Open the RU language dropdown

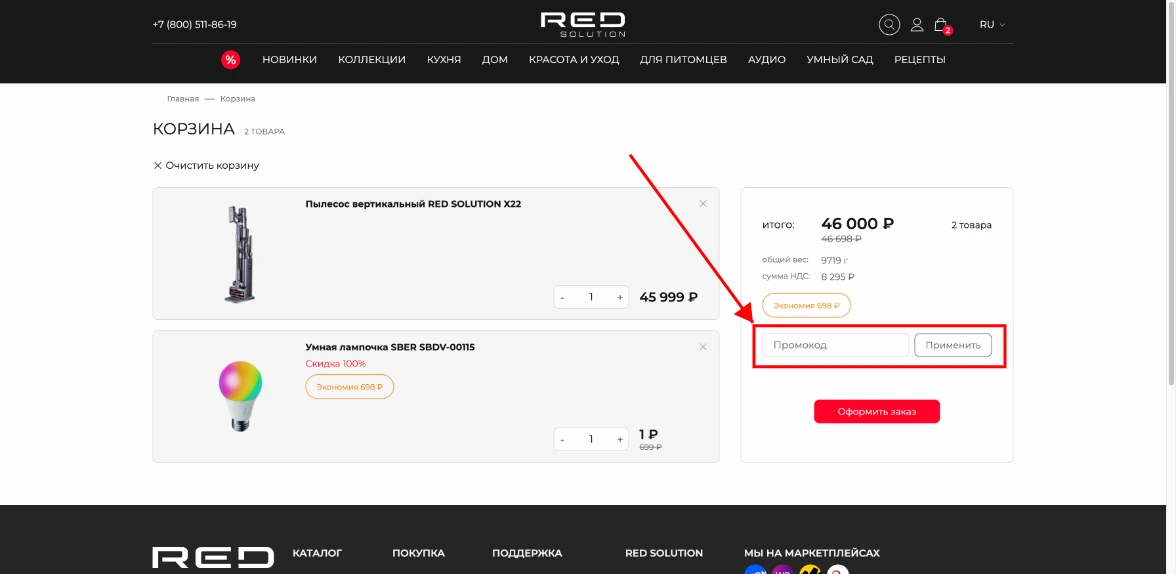pyautogui.click(x=992, y=25)
